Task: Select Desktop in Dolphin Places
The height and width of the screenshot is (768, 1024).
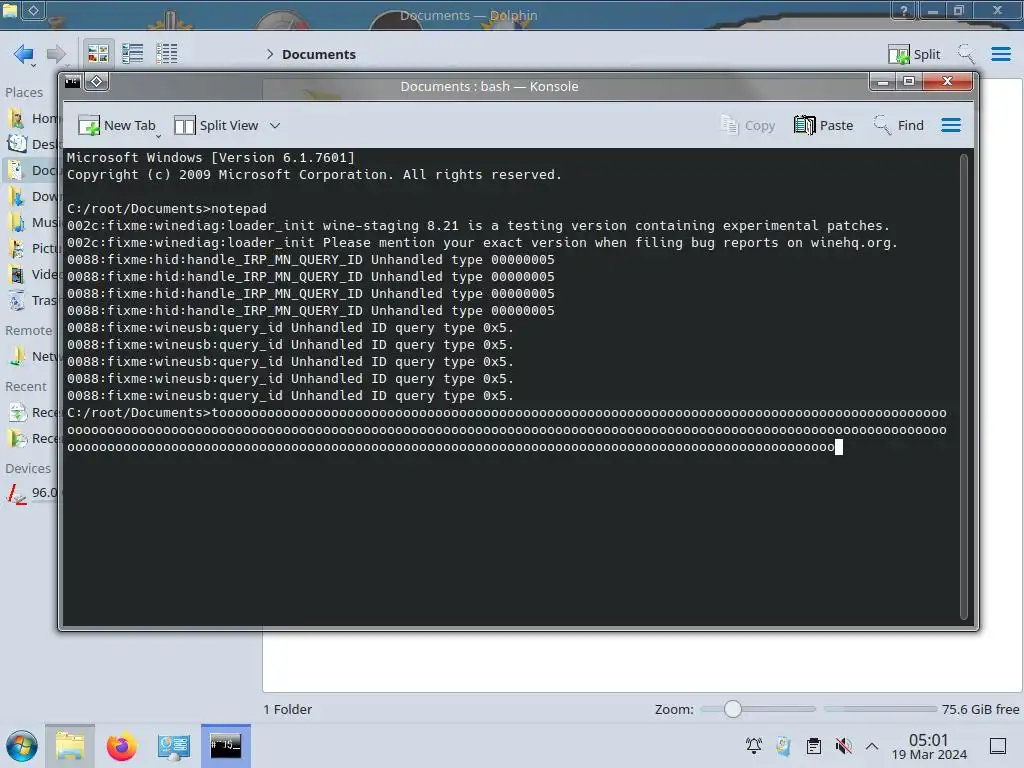Action: click(33, 144)
